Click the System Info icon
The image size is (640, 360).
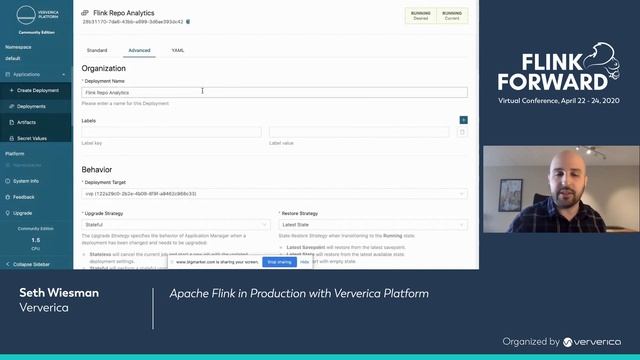coord(7,181)
